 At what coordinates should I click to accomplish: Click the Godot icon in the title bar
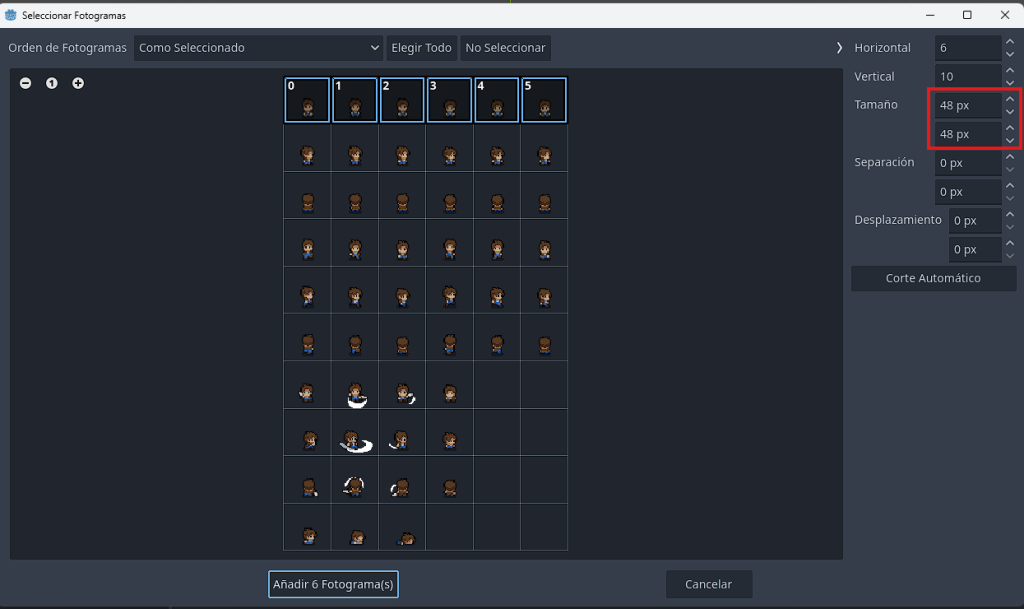click(11, 15)
